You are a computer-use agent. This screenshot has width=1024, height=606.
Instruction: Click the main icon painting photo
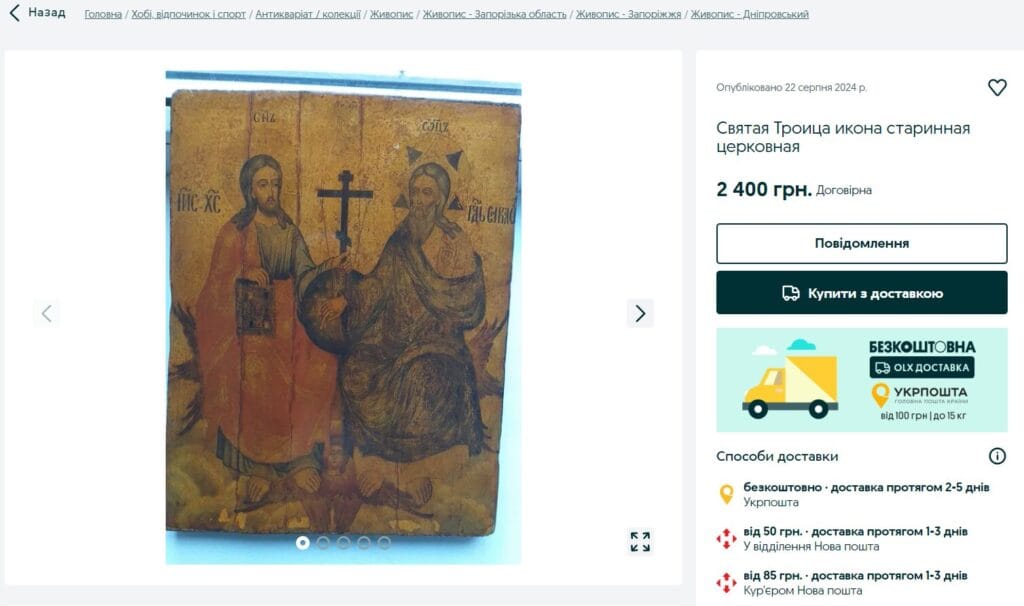344,317
